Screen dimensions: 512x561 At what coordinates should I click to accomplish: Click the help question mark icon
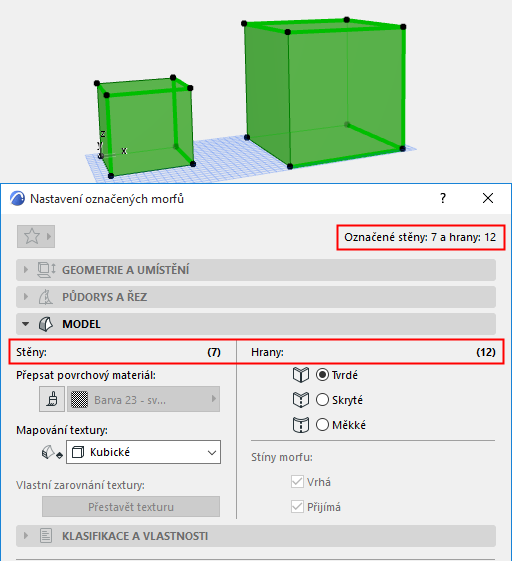point(443,198)
